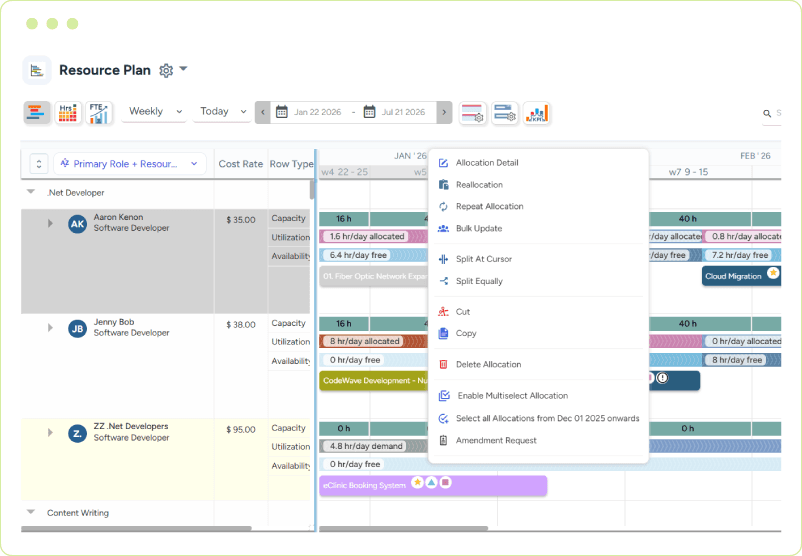Image resolution: width=802 pixels, height=556 pixels.
Task: Go to previous date range arrow
Action: pos(262,113)
